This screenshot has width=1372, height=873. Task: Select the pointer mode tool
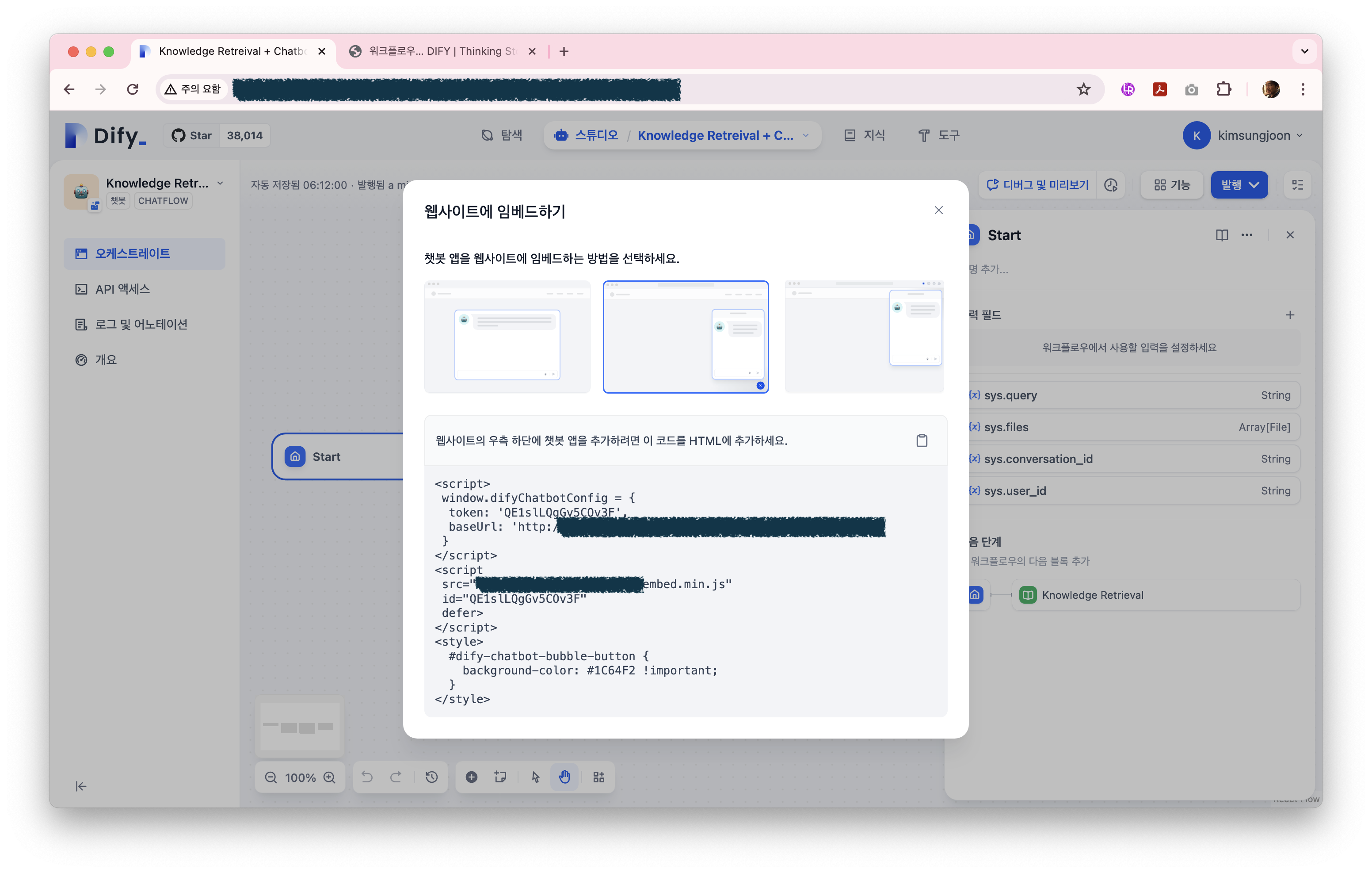(x=535, y=777)
